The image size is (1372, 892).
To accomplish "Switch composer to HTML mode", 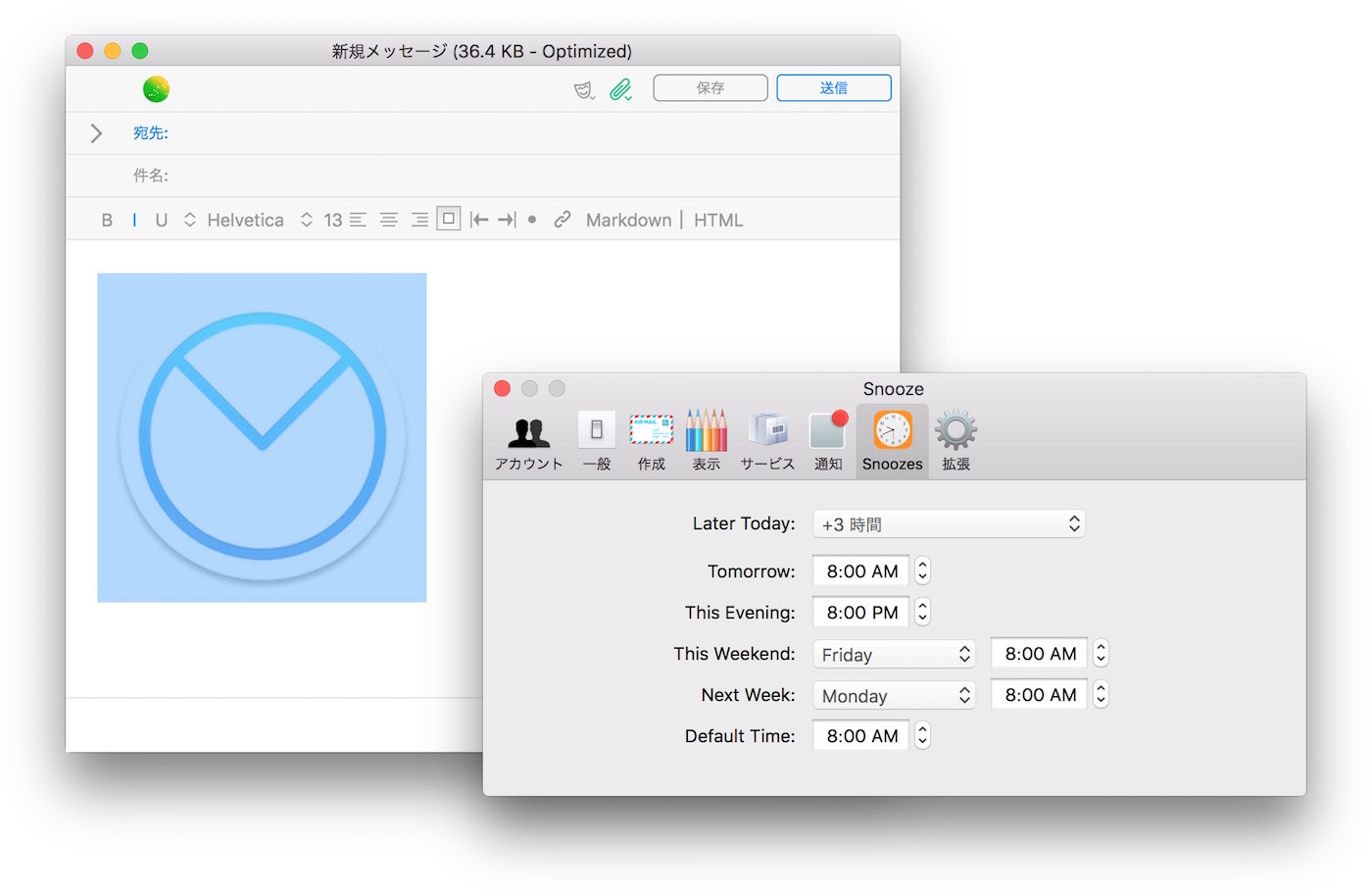I will pyautogui.click(x=718, y=221).
